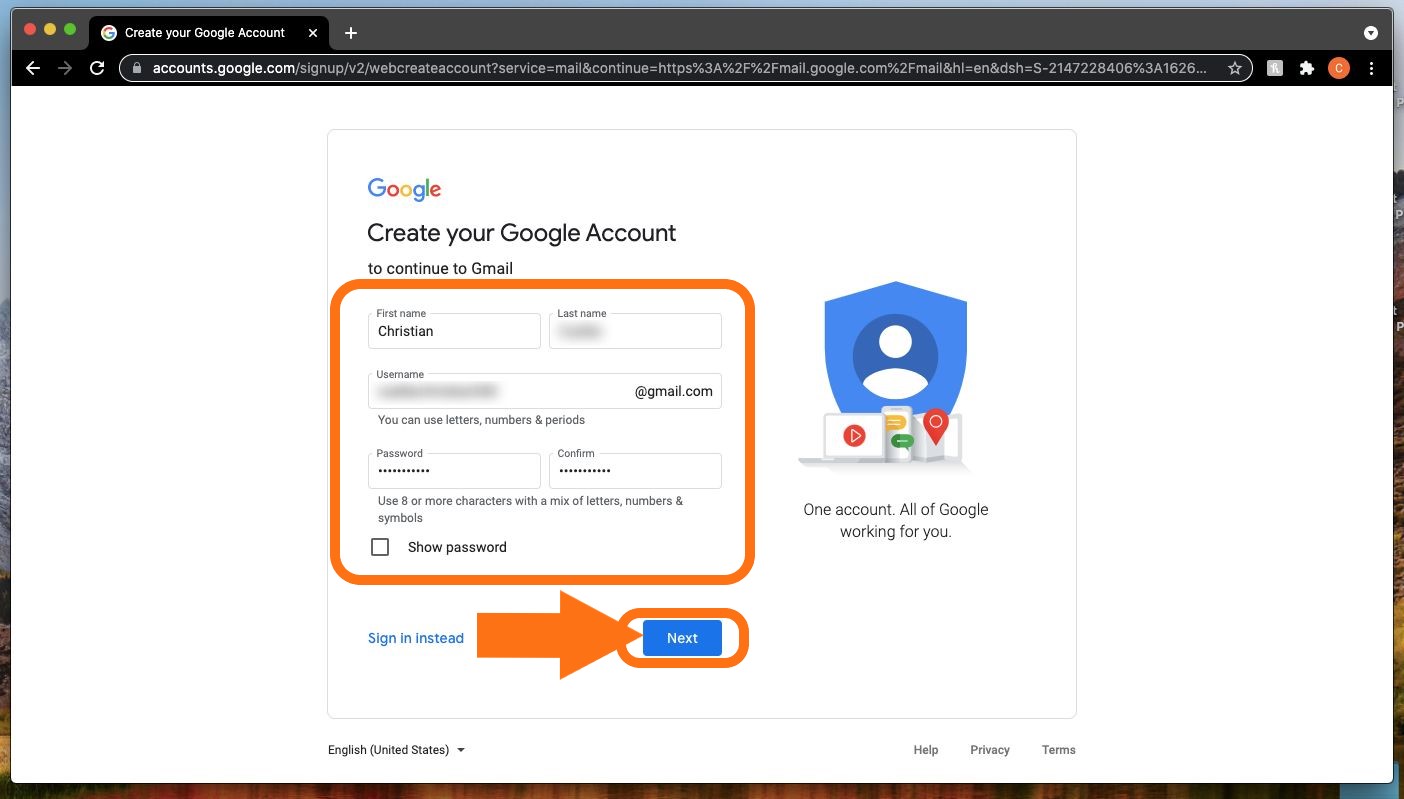Open the orange C profile avatar
The height and width of the screenshot is (799, 1404).
tap(1339, 68)
